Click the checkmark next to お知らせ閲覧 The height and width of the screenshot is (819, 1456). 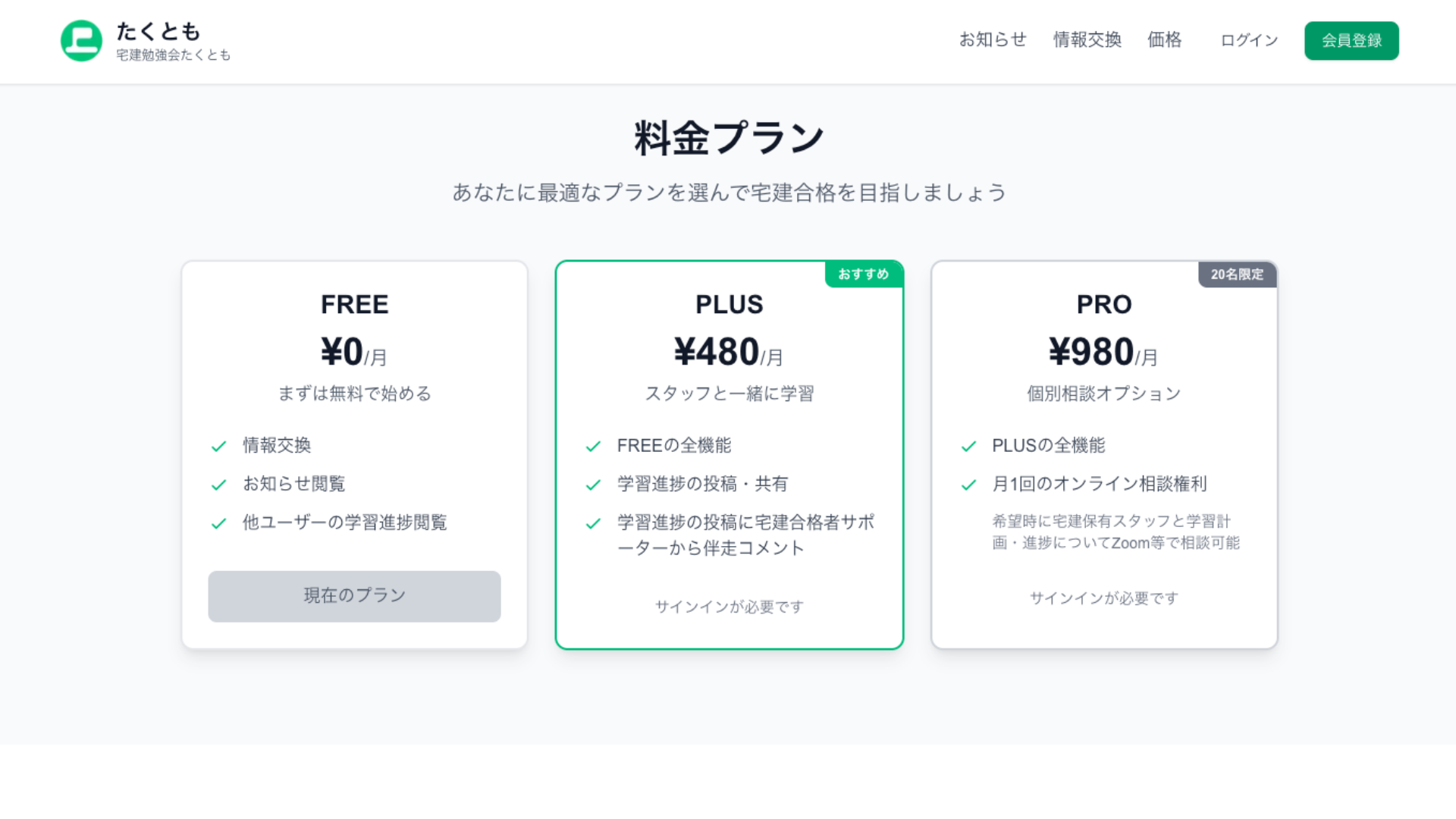tap(219, 485)
